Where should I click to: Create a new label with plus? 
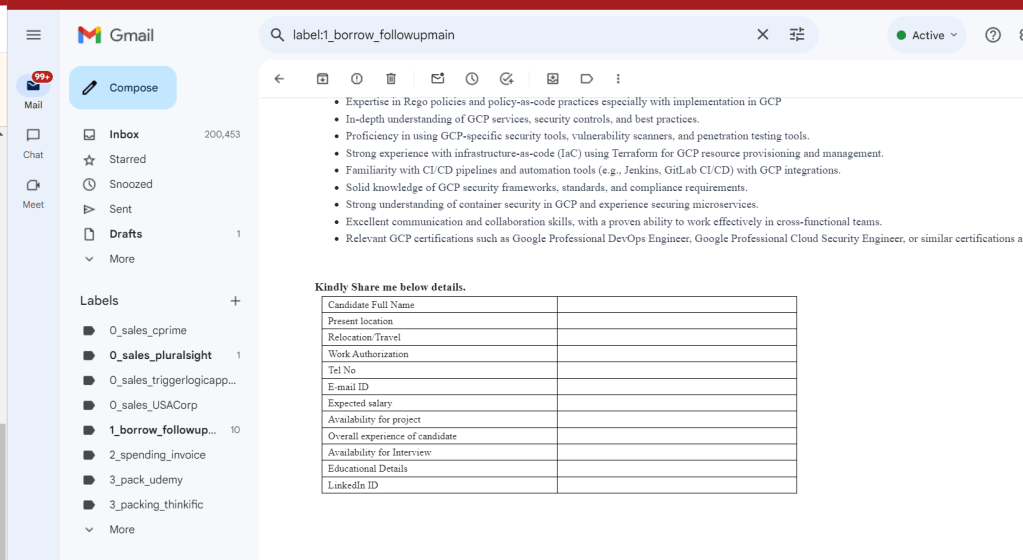(x=236, y=301)
